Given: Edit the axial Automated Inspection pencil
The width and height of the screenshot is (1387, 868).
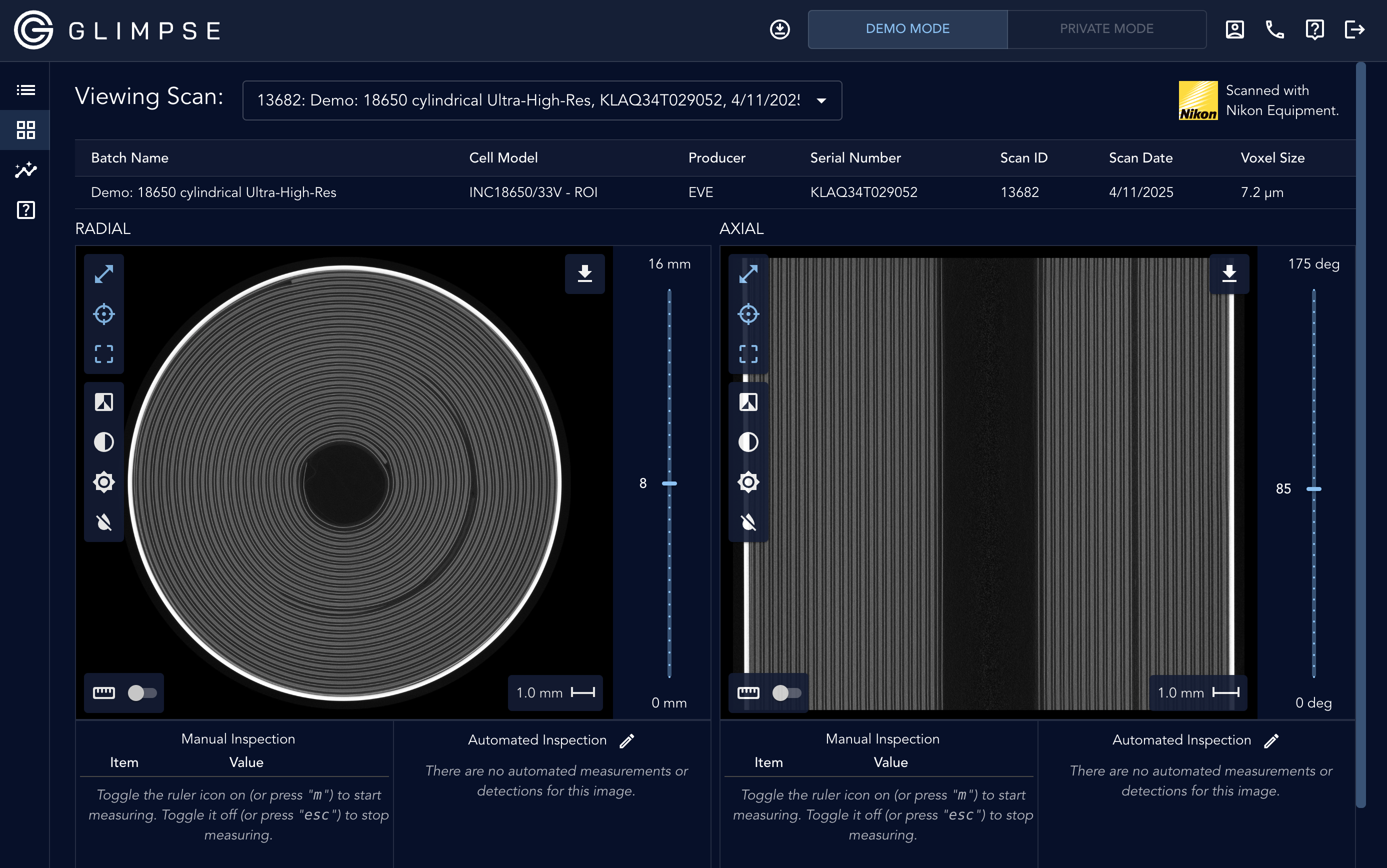Looking at the screenshot, I should [1271, 740].
